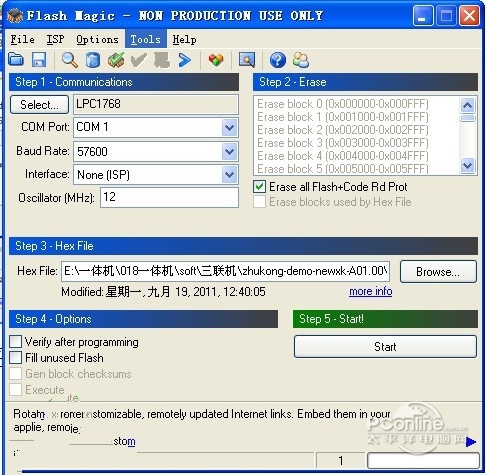Open the more info link

click(370, 291)
